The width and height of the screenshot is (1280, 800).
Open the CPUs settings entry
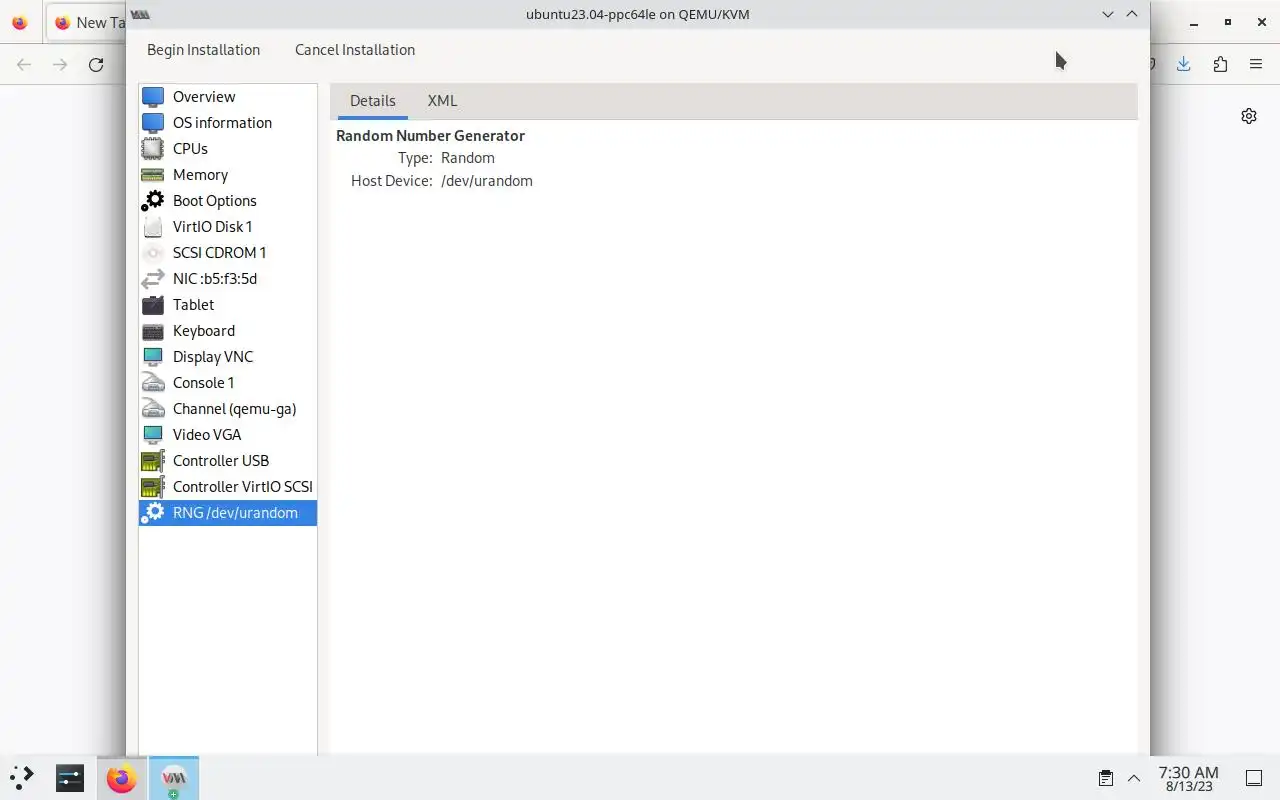[x=228, y=149]
